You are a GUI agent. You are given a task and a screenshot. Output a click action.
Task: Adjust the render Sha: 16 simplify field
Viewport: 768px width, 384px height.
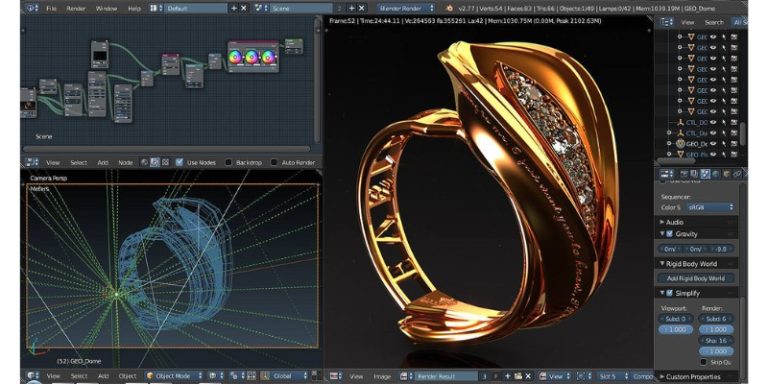(716, 340)
